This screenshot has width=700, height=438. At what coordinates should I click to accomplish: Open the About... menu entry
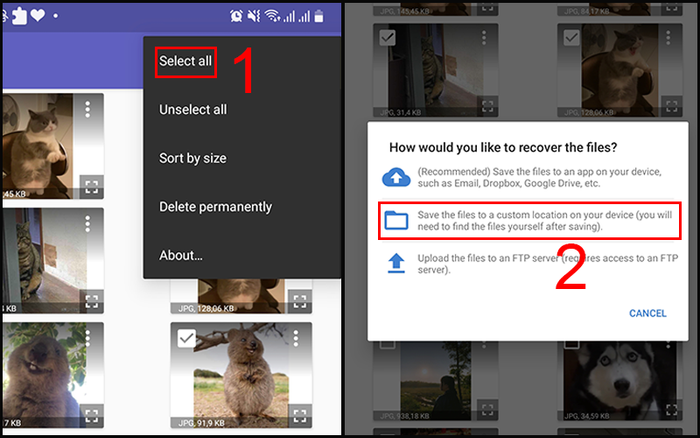[181, 255]
